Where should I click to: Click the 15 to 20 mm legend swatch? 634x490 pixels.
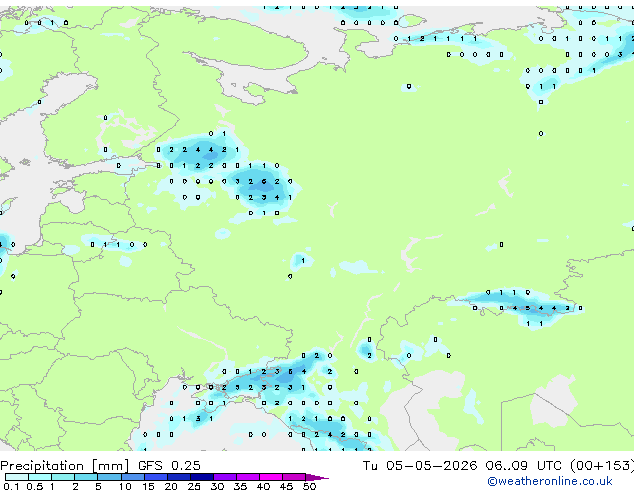click(x=155, y=477)
